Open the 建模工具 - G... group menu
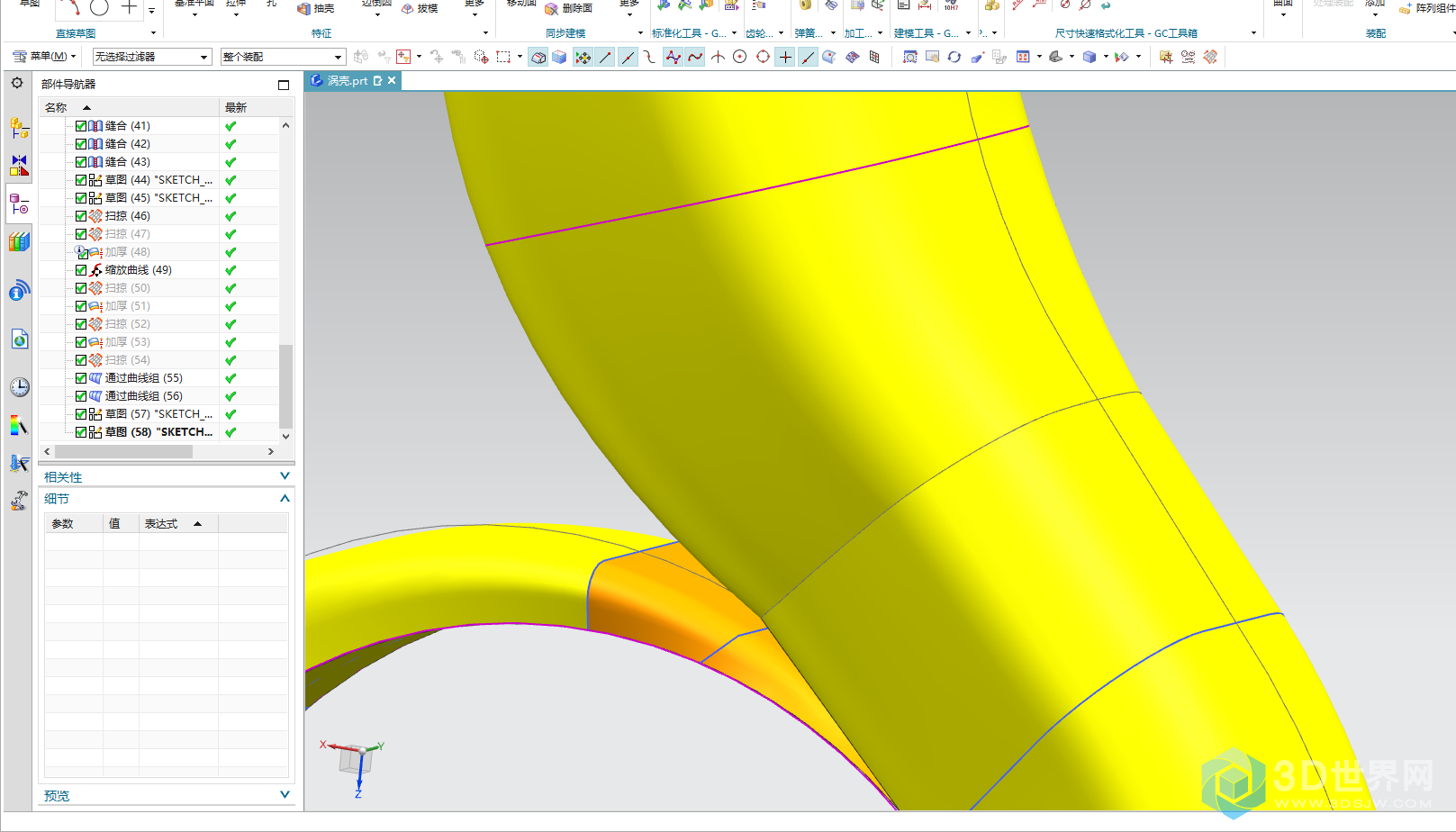 tap(933, 33)
